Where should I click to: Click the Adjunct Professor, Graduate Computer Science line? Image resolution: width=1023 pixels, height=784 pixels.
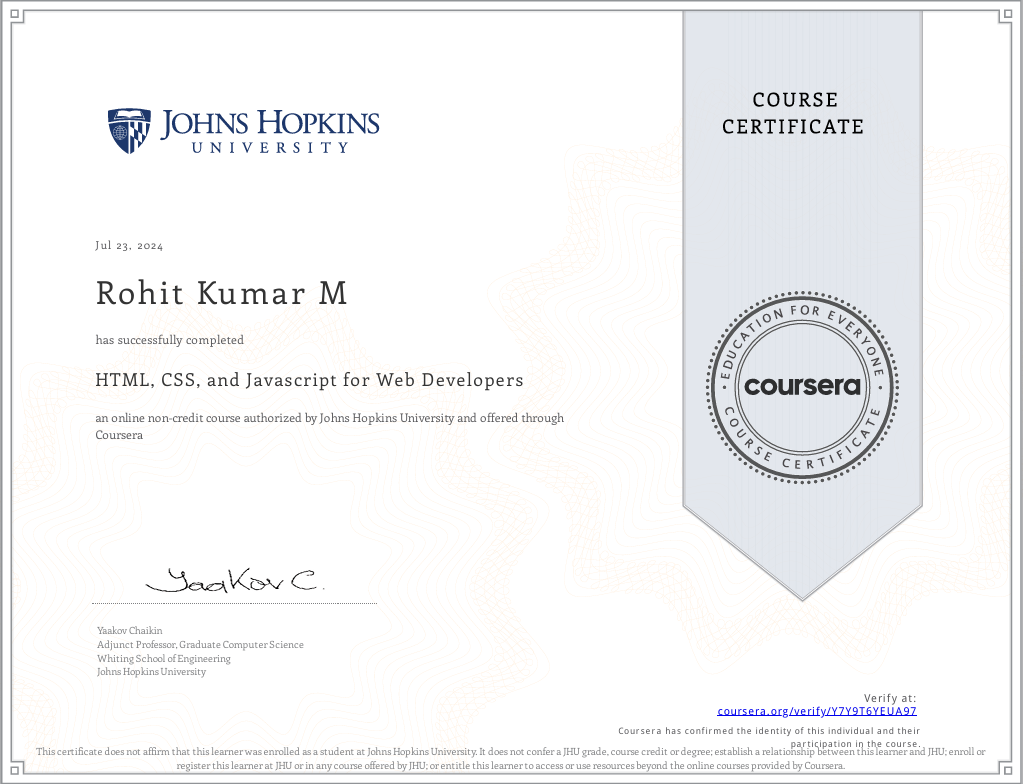pyautogui.click(x=200, y=644)
